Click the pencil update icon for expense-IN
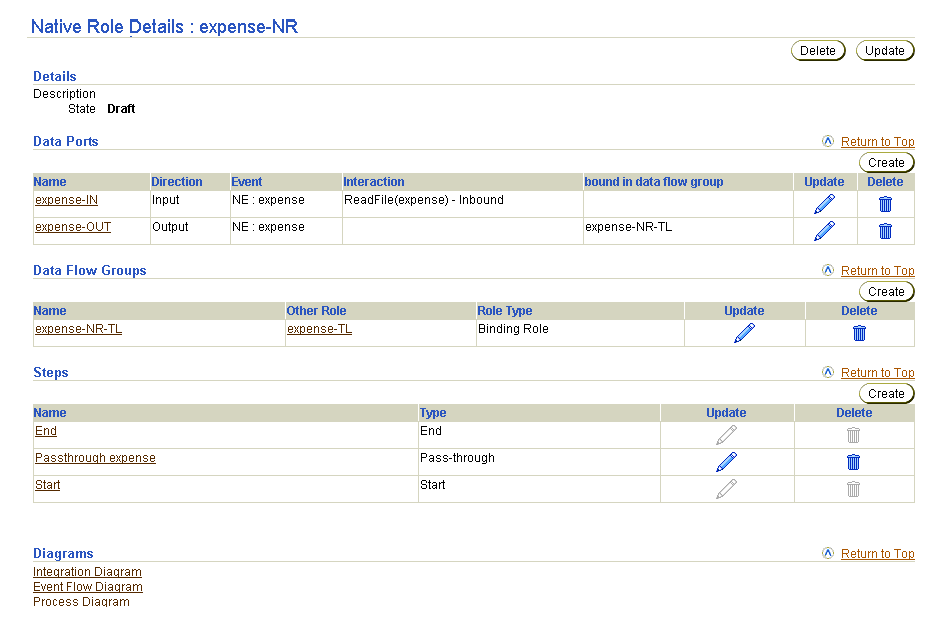This screenshot has height=634, width=950. [x=825, y=204]
